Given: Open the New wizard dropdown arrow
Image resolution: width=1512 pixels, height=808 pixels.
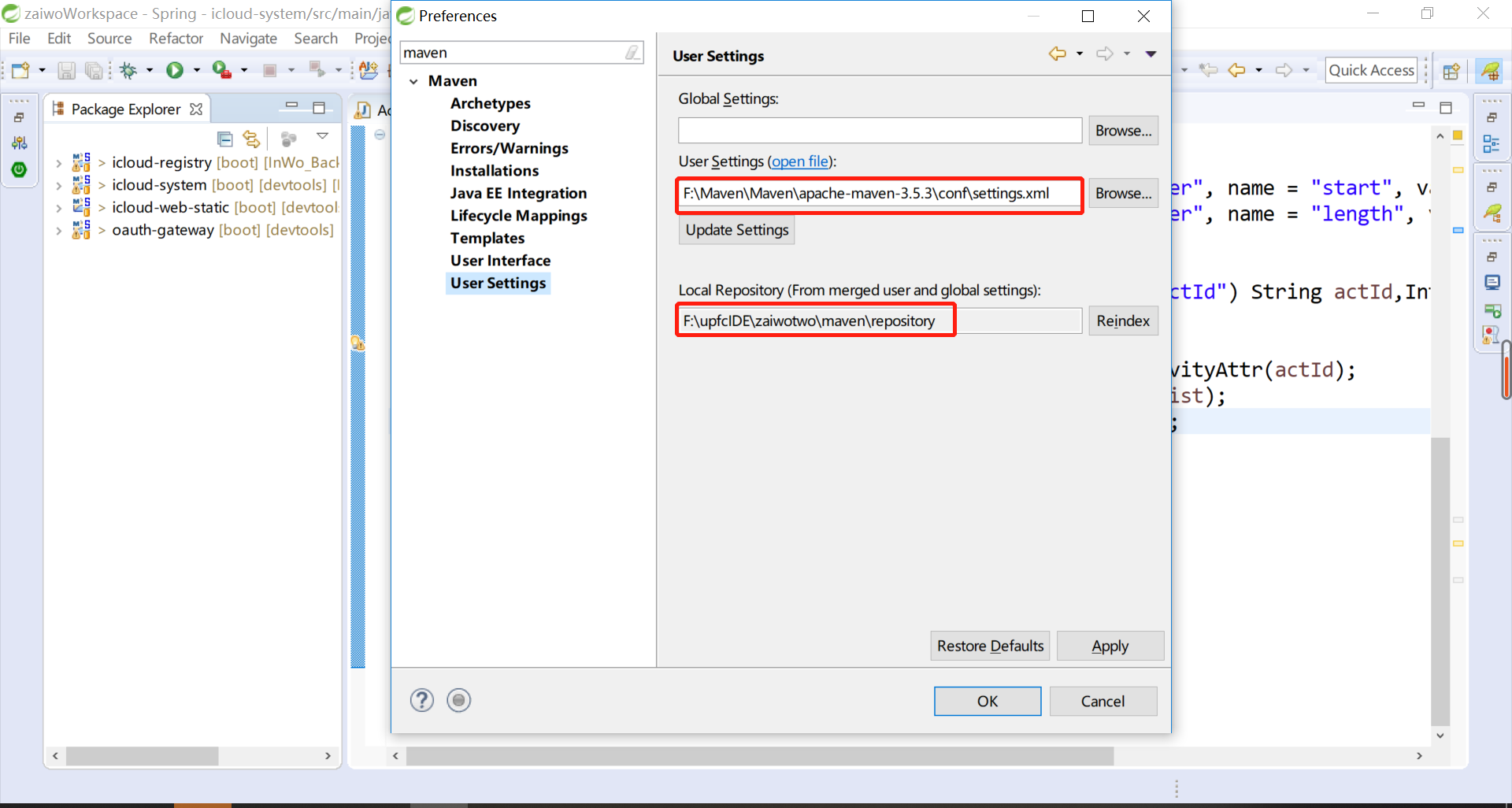Looking at the screenshot, I should tap(43, 70).
